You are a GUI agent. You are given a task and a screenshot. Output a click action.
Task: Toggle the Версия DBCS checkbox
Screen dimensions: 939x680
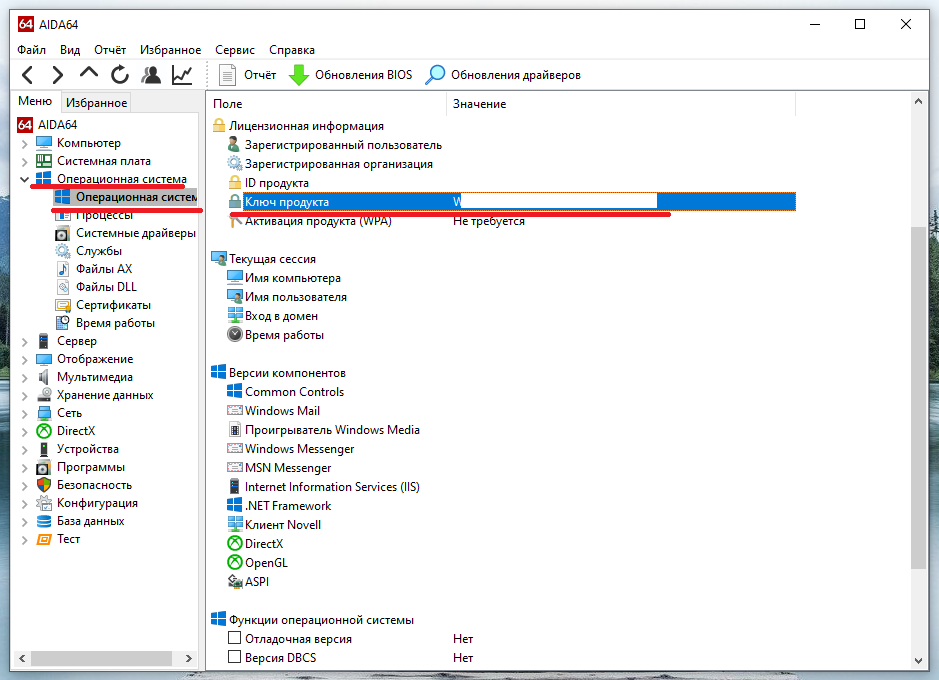(235, 657)
